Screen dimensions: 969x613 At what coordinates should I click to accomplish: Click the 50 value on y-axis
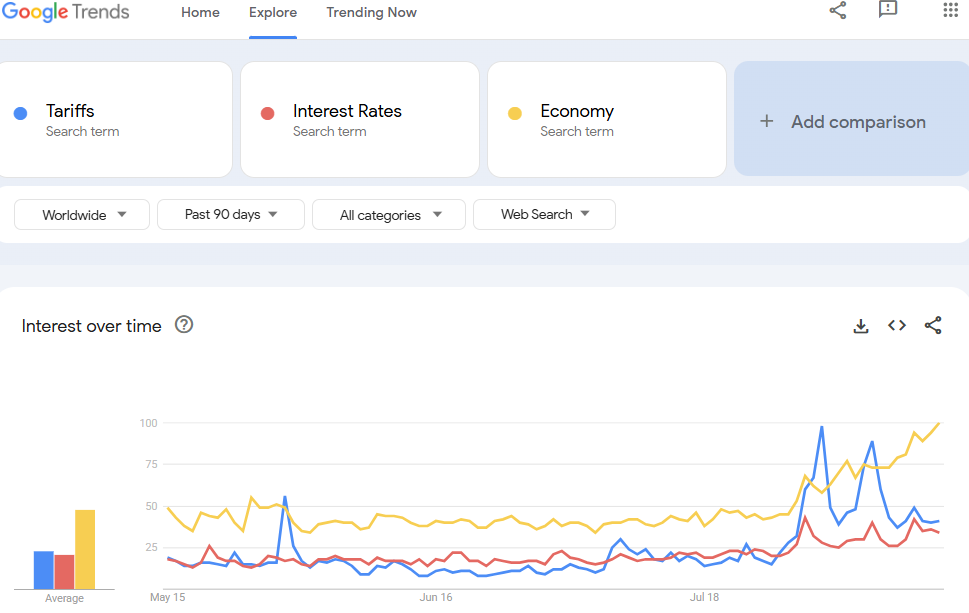[x=151, y=506]
